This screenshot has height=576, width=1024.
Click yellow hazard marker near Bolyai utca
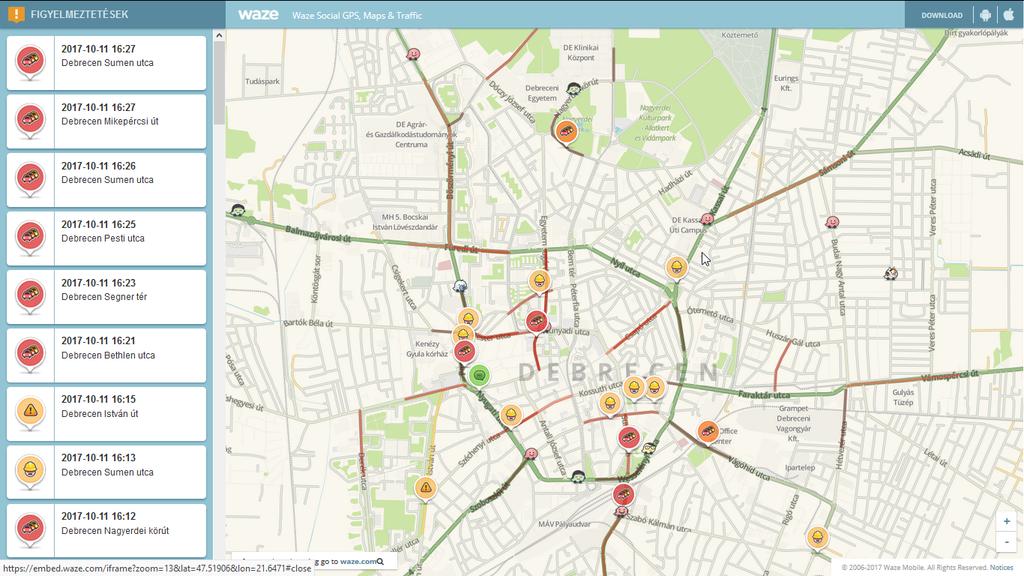(425, 487)
